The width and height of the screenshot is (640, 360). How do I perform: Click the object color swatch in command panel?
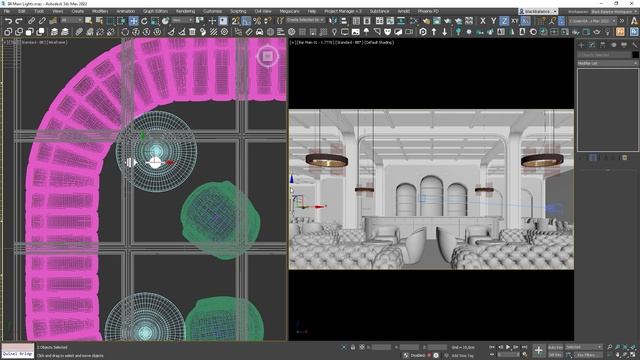[635, 55]
